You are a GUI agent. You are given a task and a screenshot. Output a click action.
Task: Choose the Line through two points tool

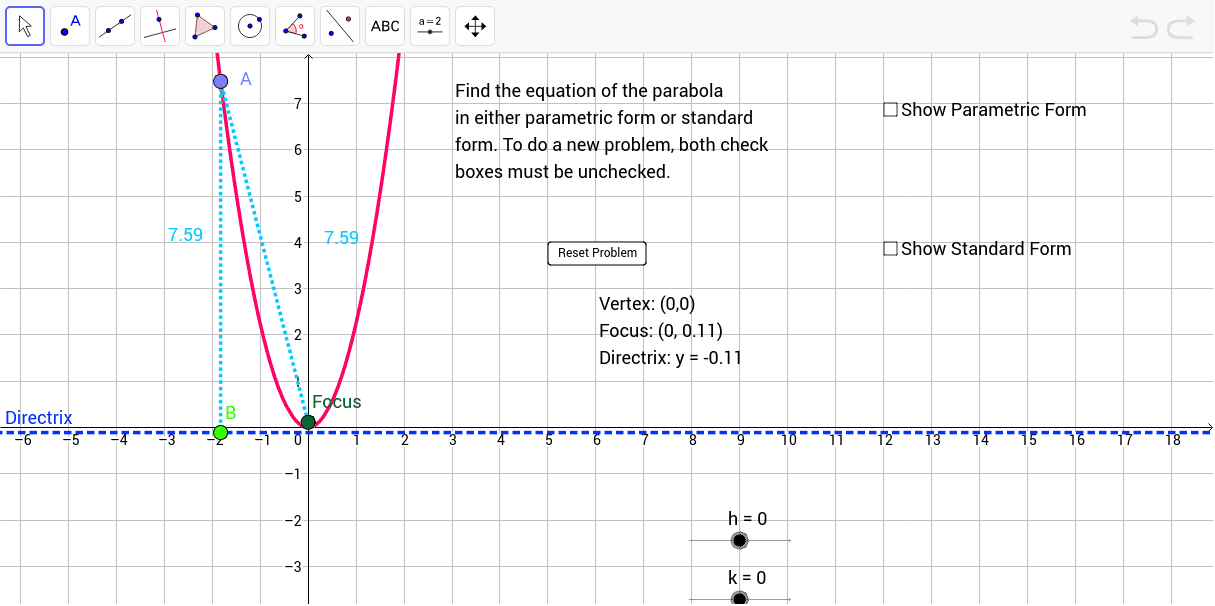115,26
